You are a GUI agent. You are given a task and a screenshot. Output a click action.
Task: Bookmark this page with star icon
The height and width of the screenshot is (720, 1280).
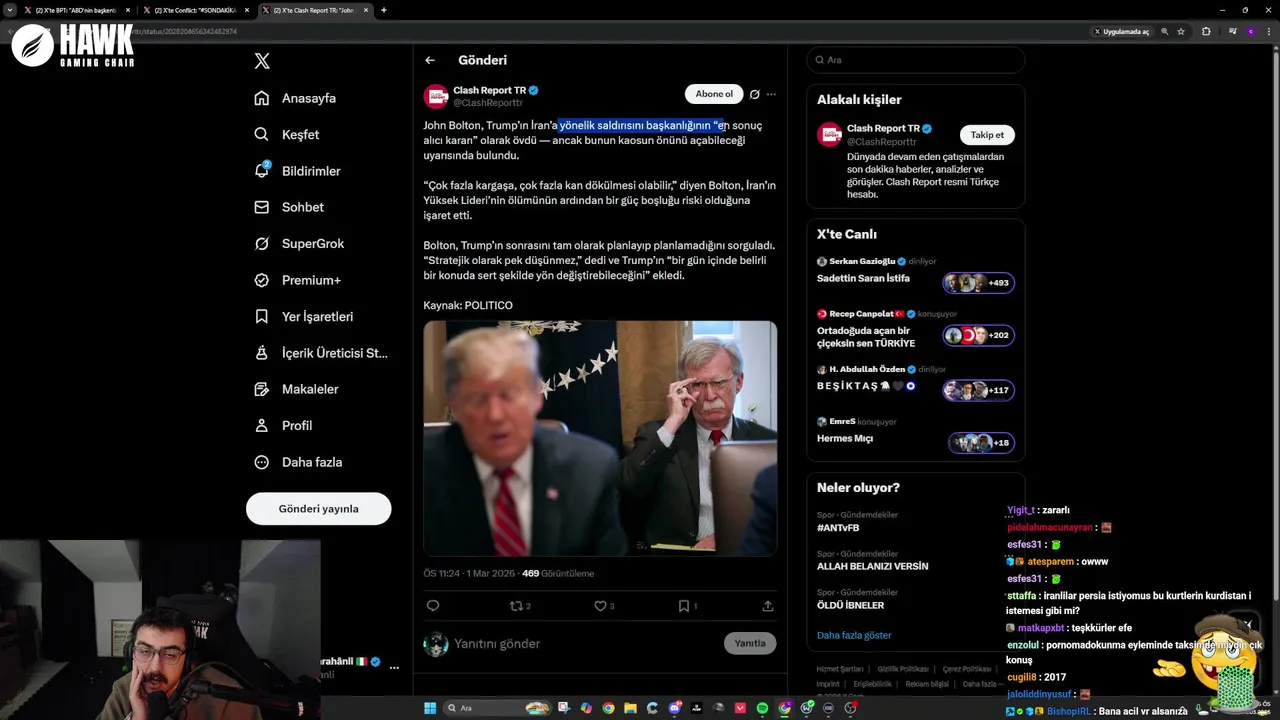pyautogui.click(x=1181, y=31)
